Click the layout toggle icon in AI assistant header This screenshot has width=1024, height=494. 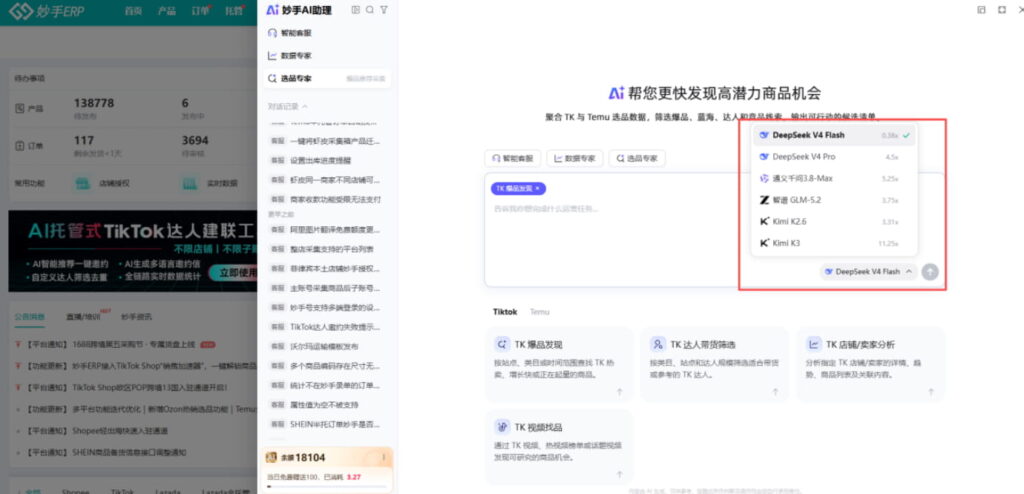point(355,10)
